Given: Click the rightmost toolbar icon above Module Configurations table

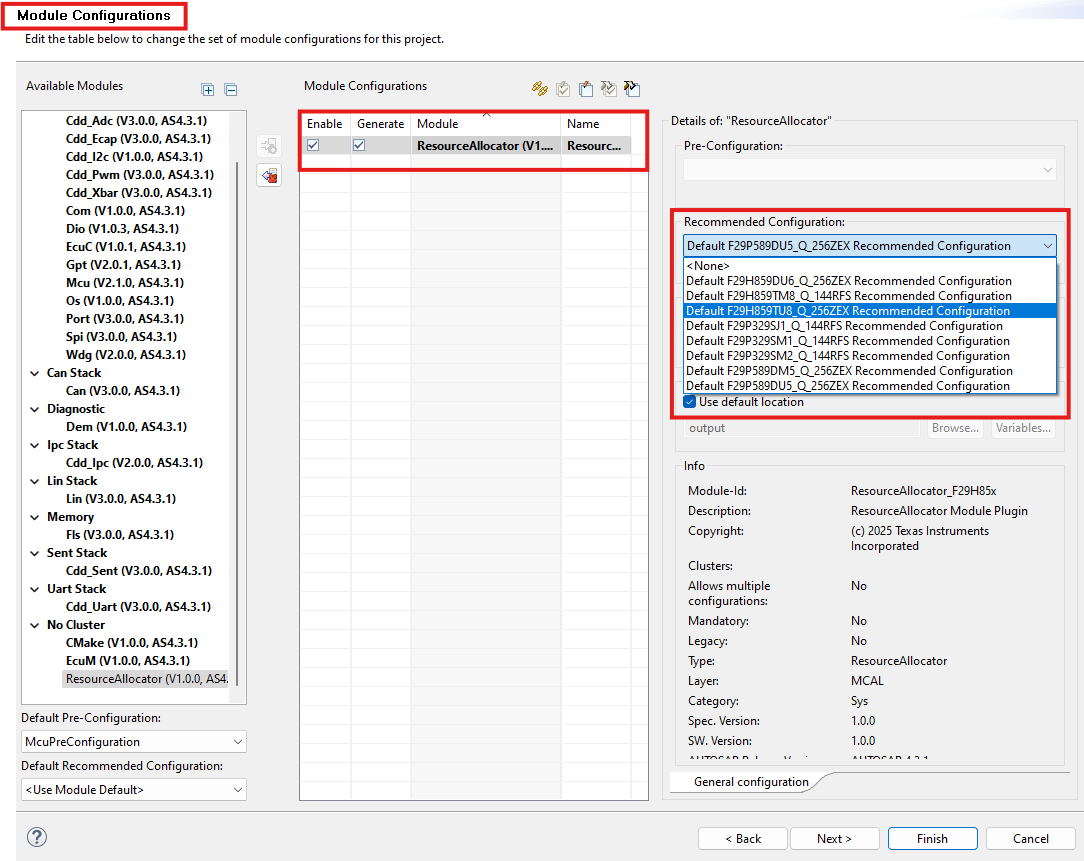Looking at the screenshot, I should (x=632, y=88).
